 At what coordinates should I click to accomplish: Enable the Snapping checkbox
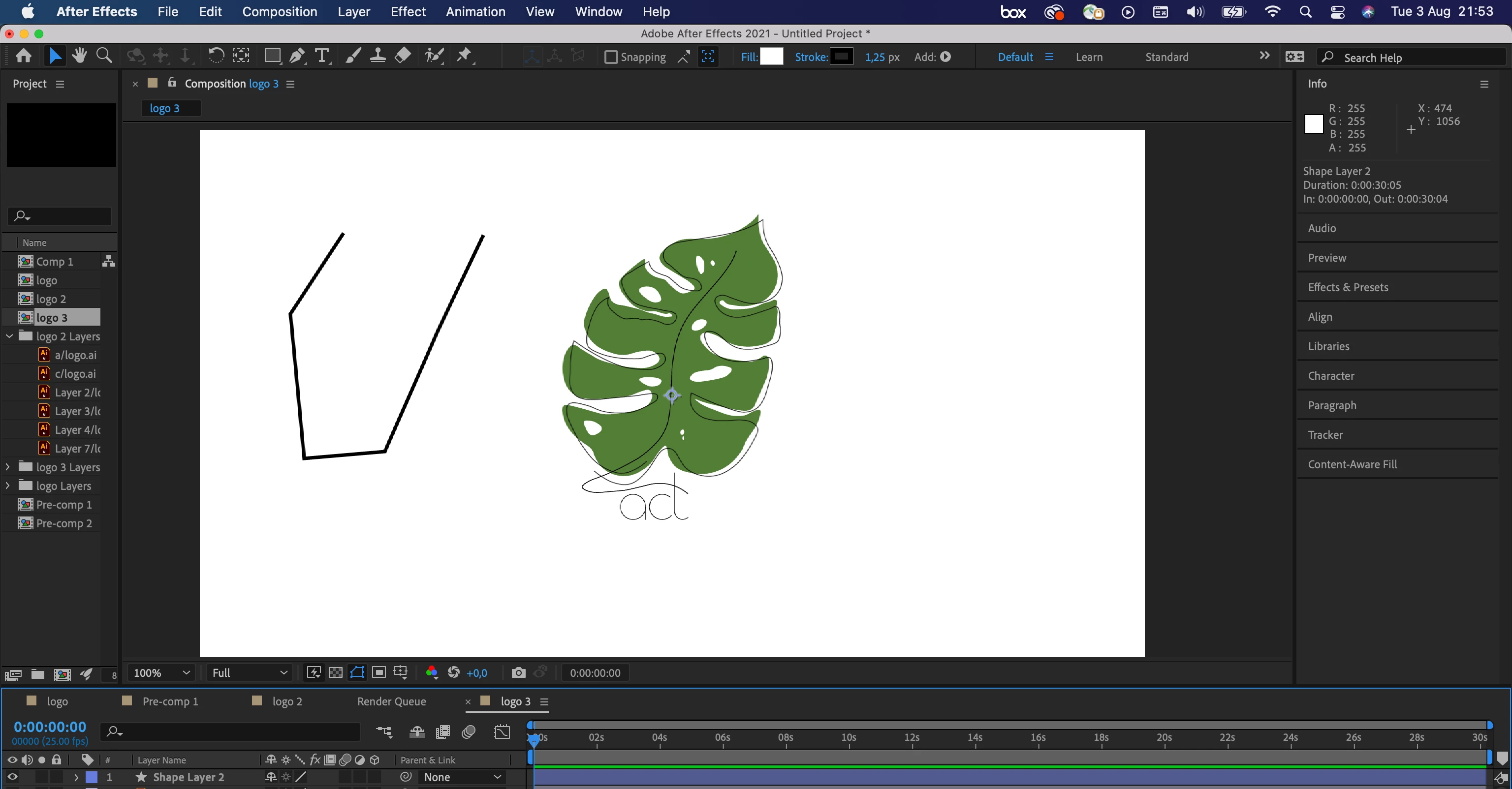click(x=611, y=57)
